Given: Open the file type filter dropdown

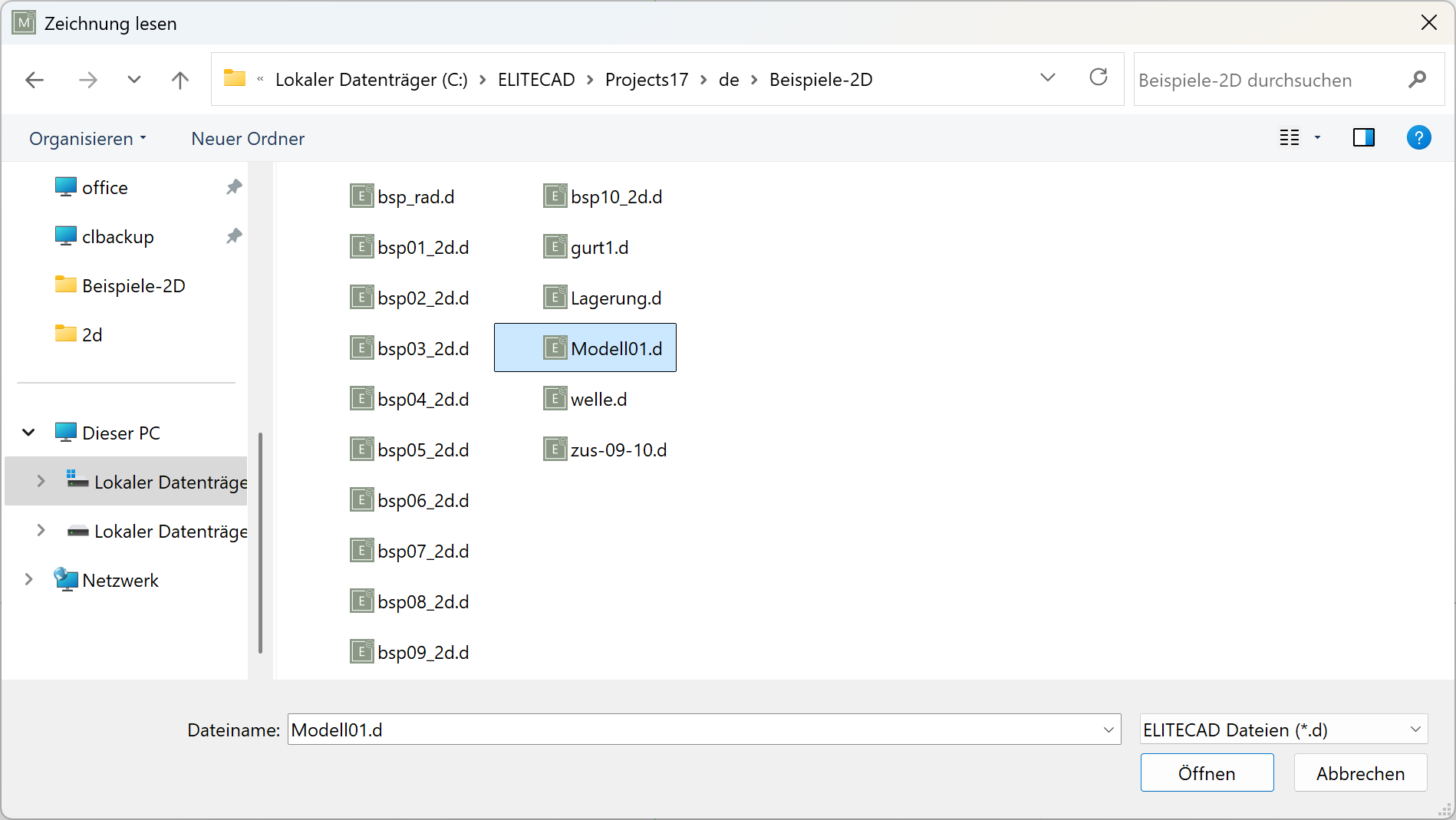Looking at the screenshot, I should click(x=1283, y=729).
